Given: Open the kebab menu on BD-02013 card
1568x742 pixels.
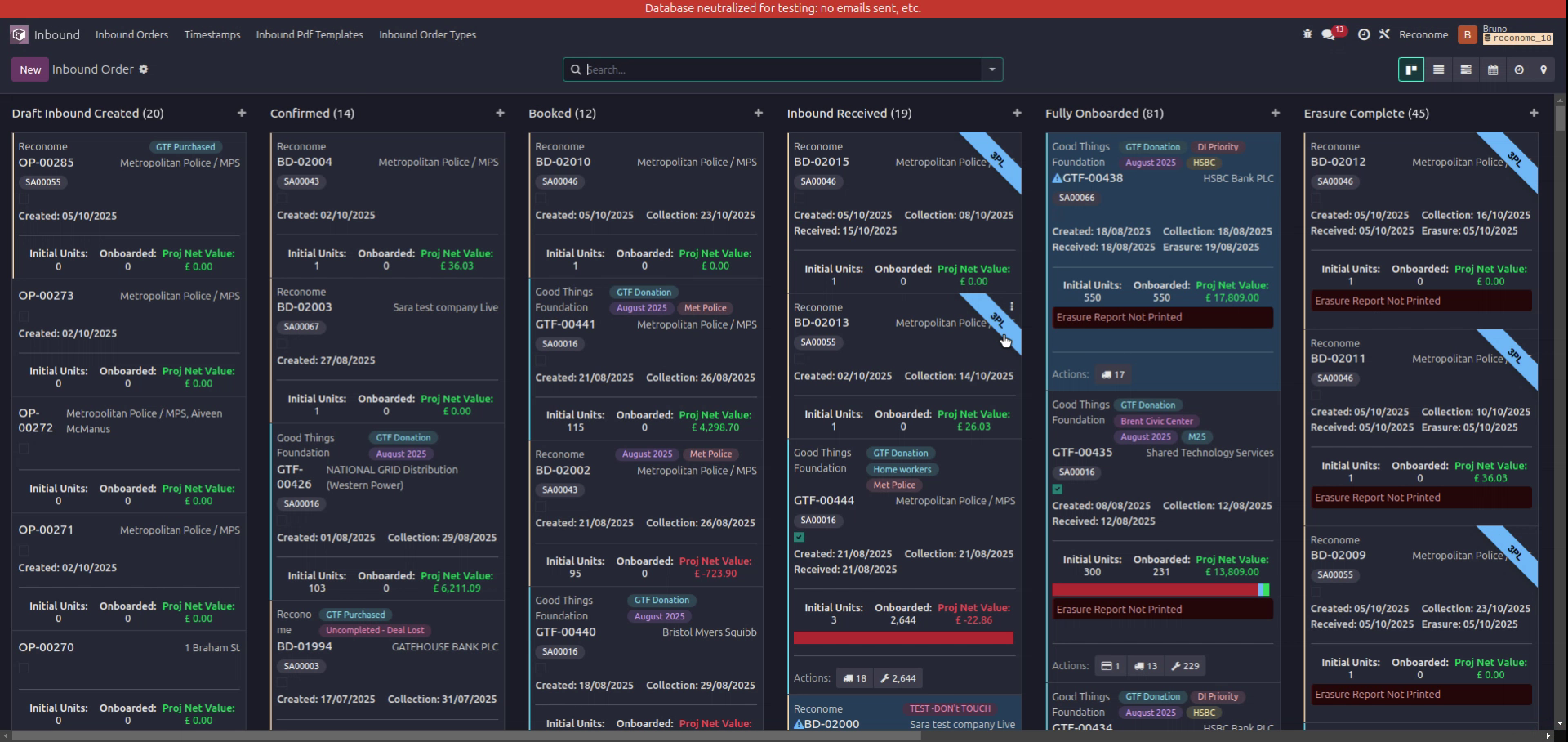Looking at the screenshot, I should (1011, 306).
